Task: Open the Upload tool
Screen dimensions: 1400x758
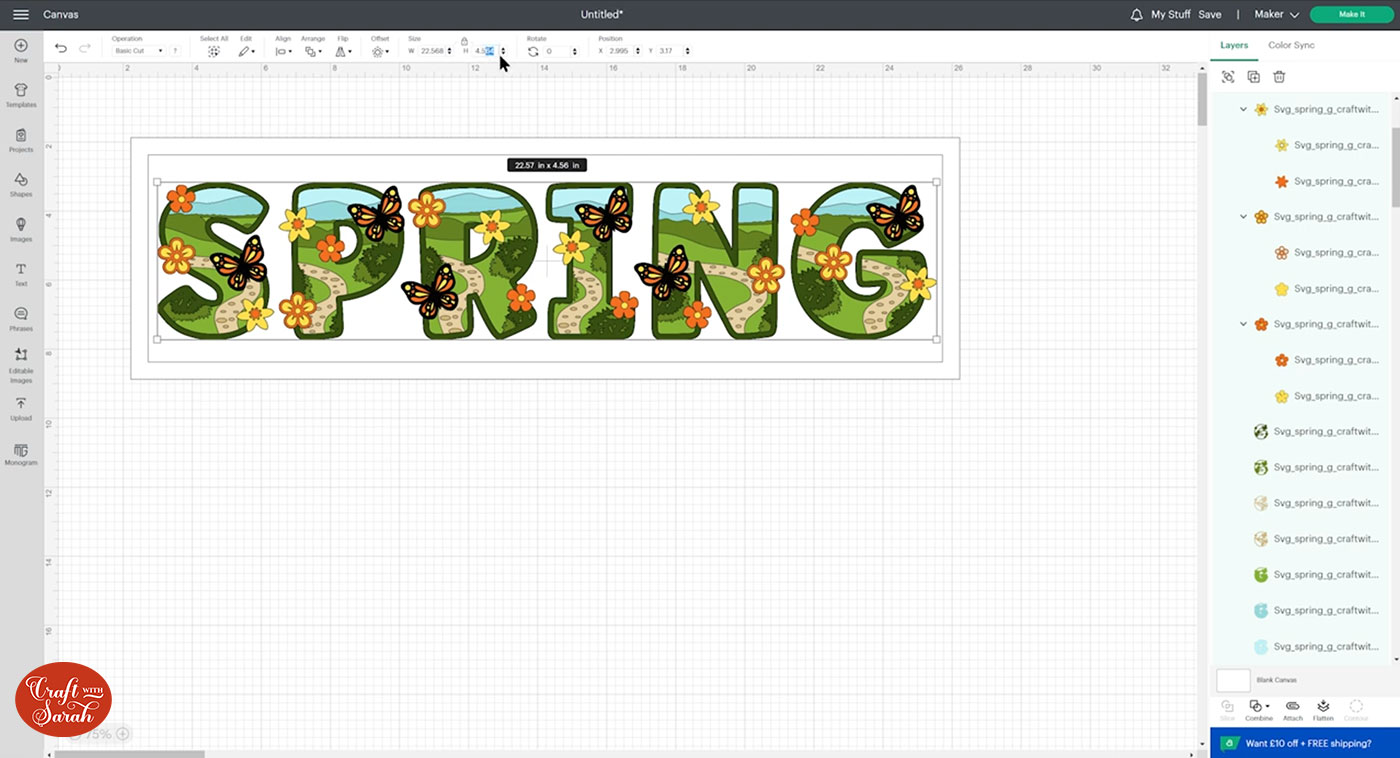Action: point(21,408)
